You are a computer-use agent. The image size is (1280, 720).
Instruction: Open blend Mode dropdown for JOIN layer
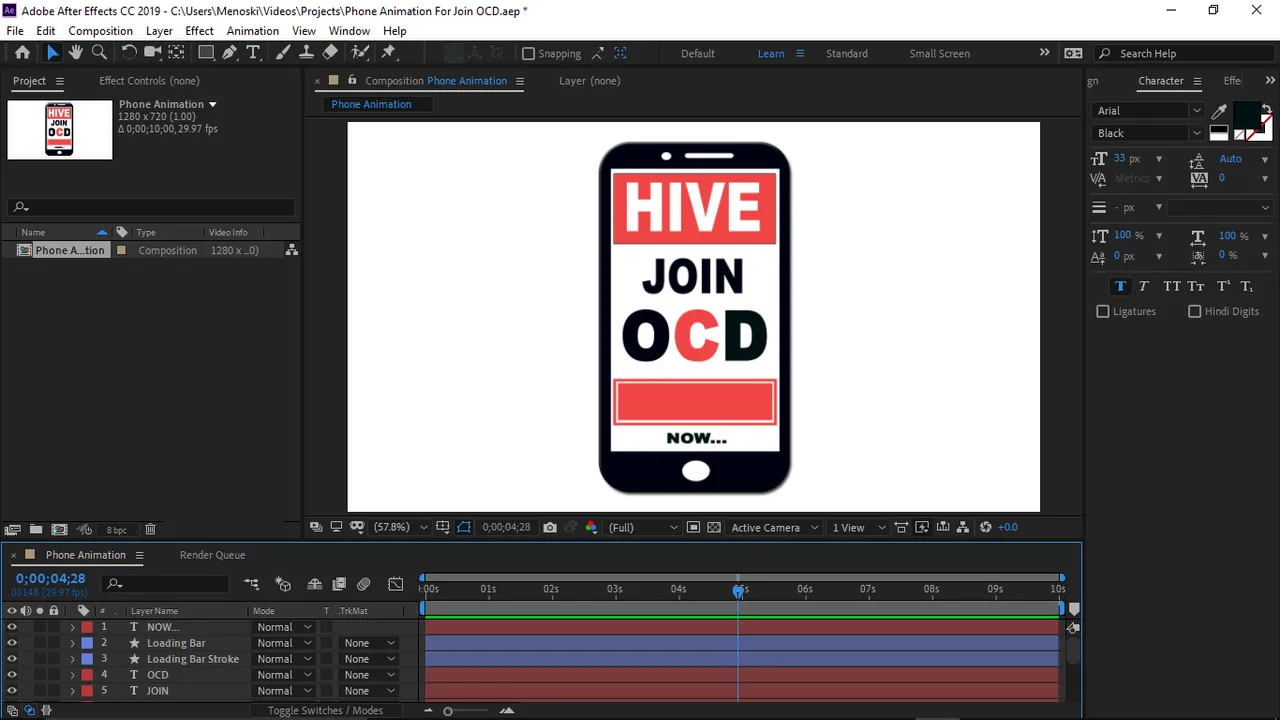[284, 691]
